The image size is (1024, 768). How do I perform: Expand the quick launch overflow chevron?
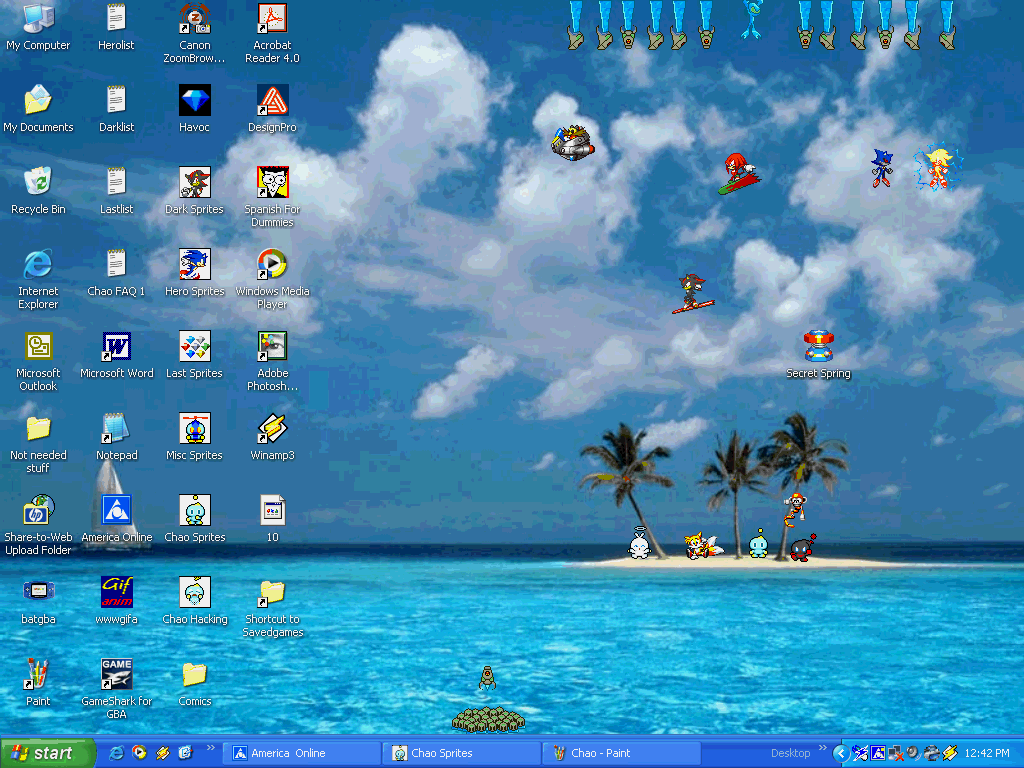211,748
